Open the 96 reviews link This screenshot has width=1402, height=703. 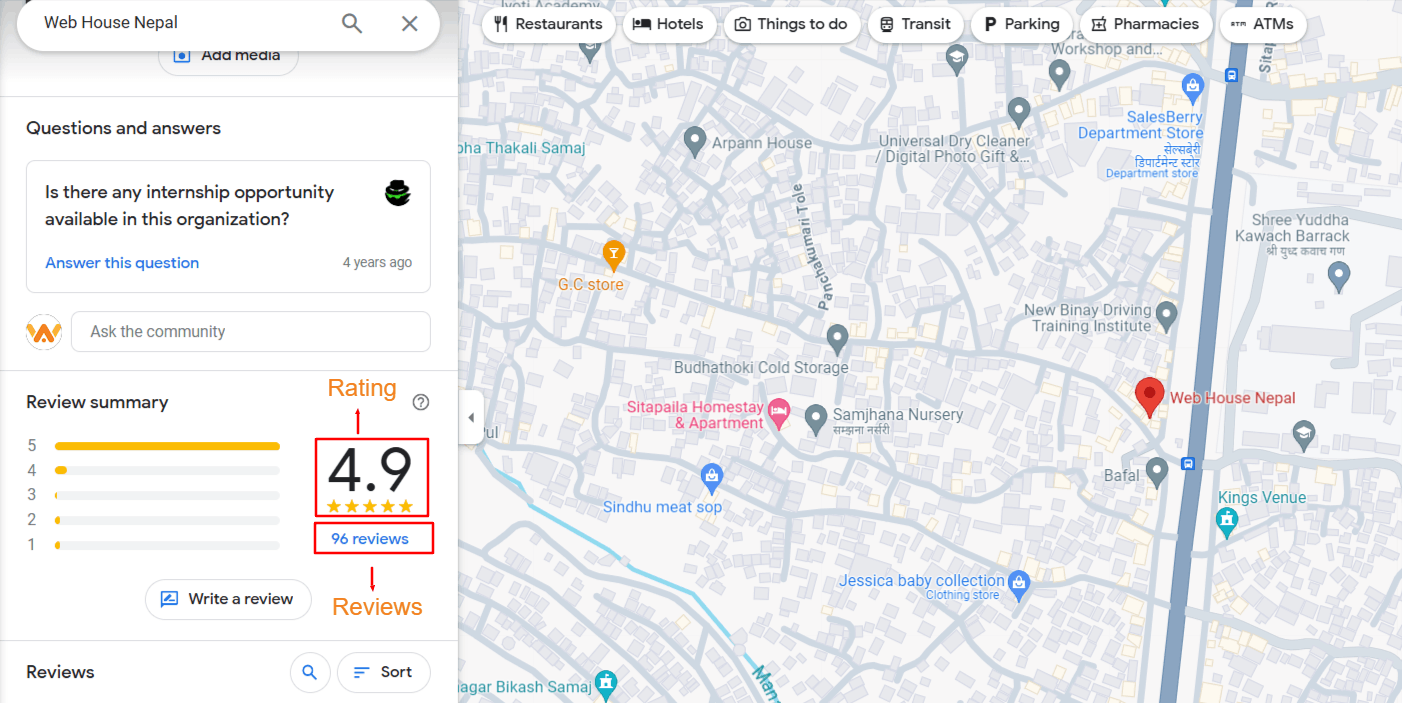(x=370, y=539)
